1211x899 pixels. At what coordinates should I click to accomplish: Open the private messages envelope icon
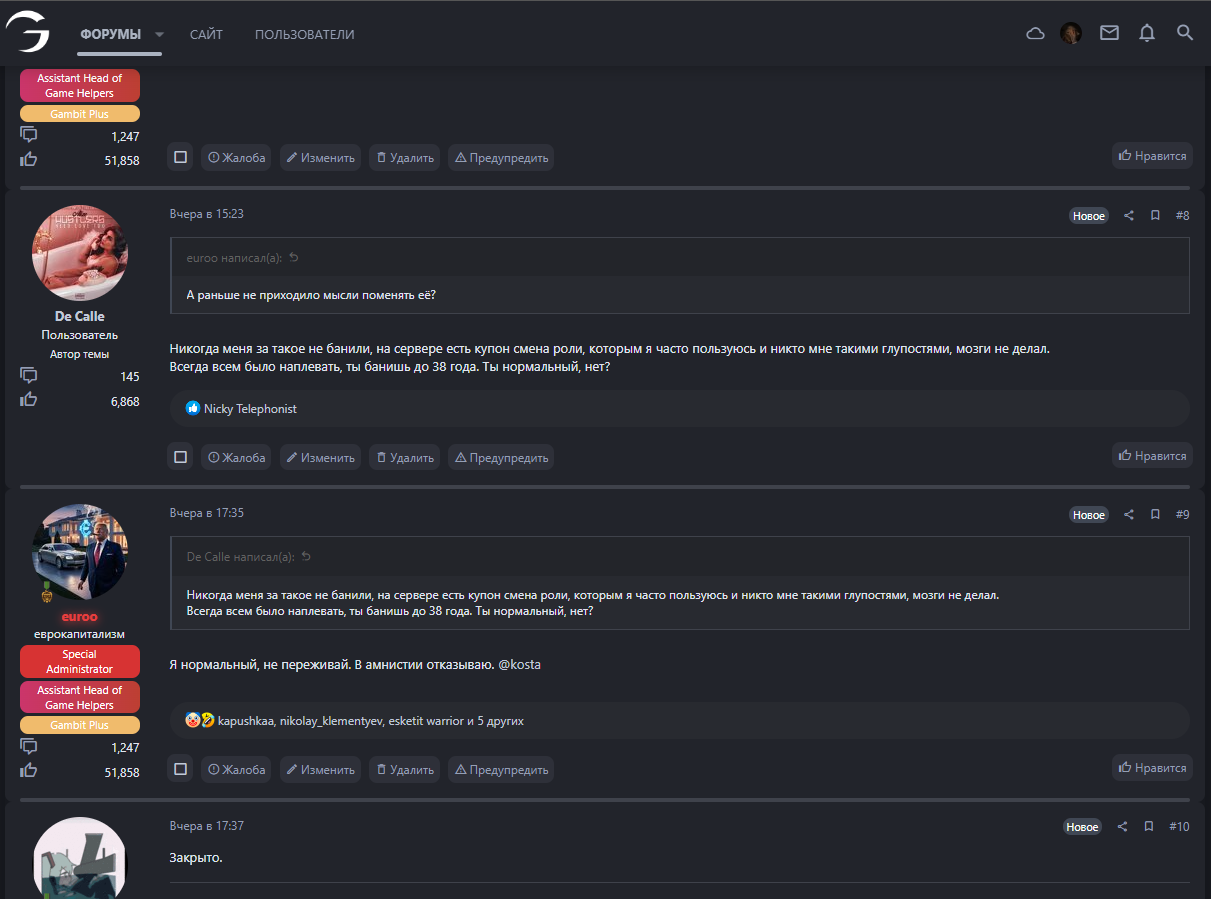[x=1109, y=33]
